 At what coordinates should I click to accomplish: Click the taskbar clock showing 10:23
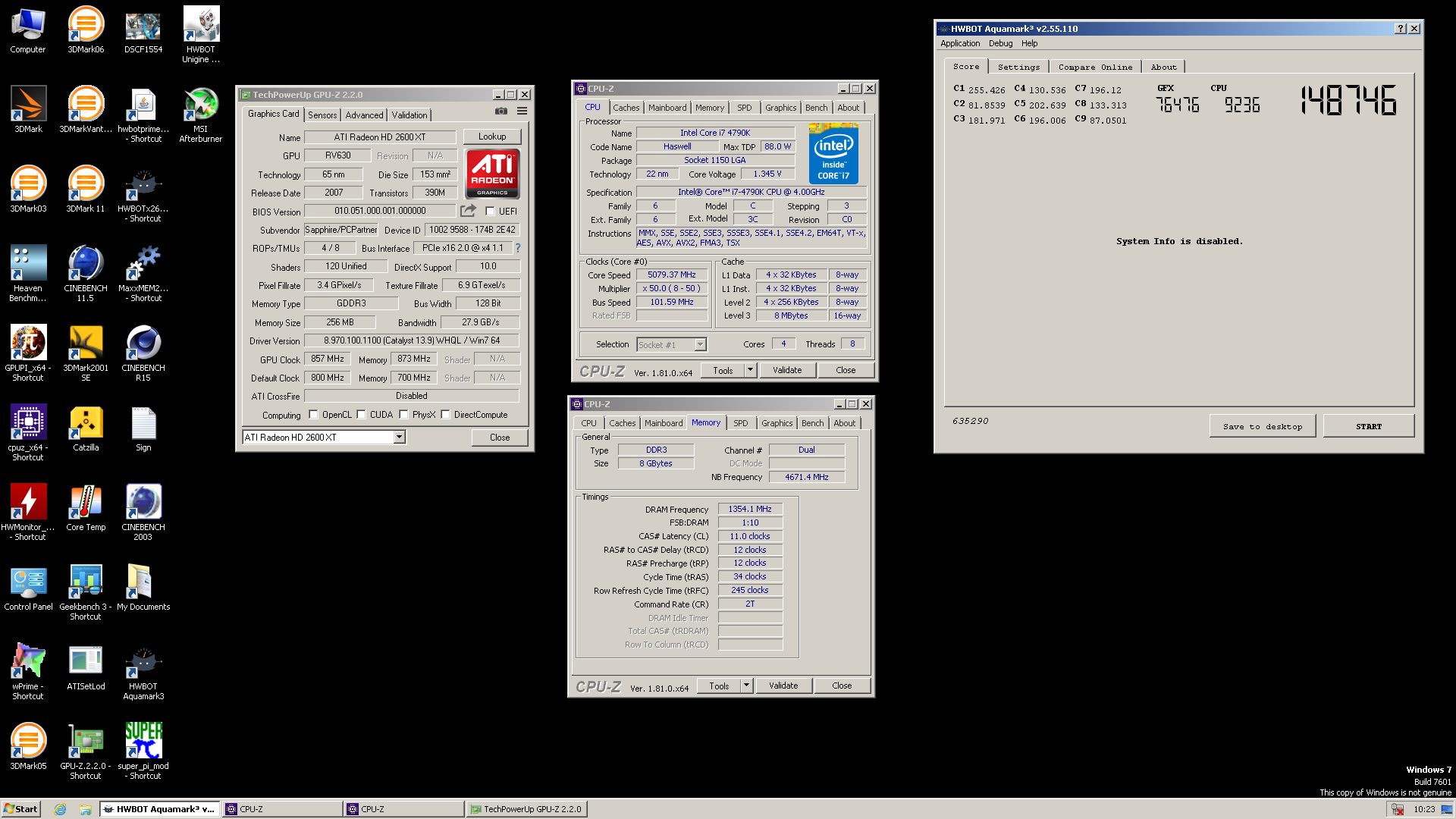pyautogui.click(x=1423, y=809)
